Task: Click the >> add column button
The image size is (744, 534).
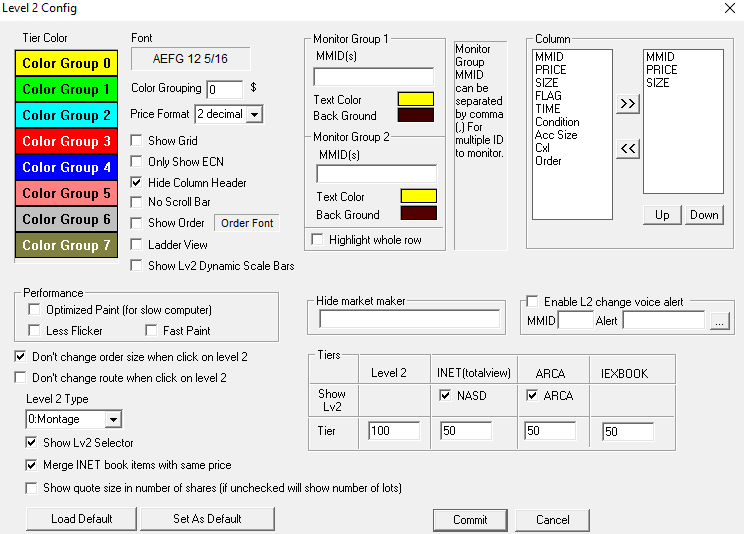Action: coord(627,105)
